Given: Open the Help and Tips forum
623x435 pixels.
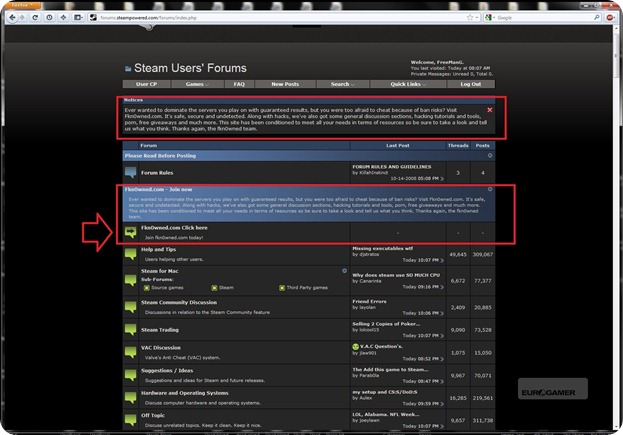Looking at the screenshot, I should point(158,249).
